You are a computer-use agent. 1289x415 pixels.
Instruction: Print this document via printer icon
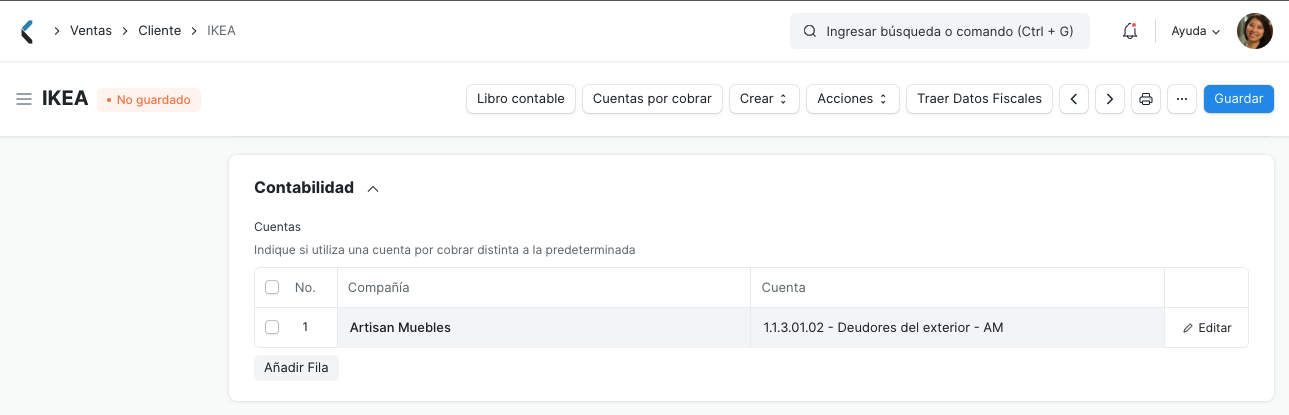click(x=1146, y=99)
